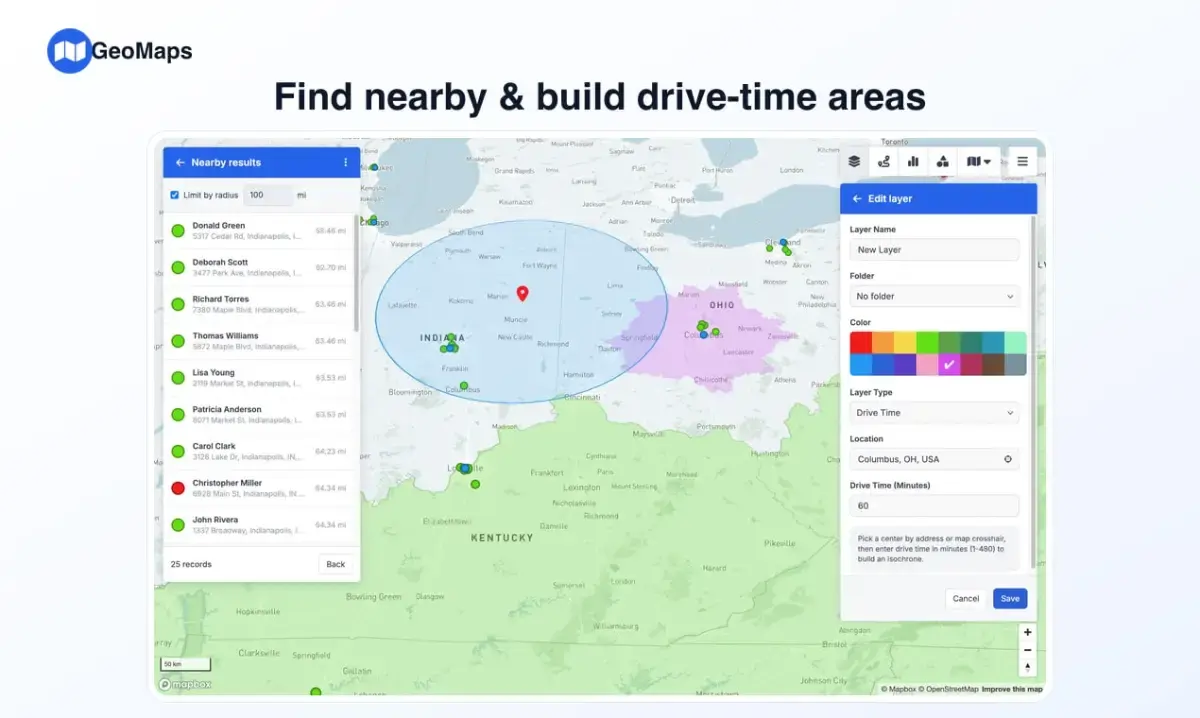This screenshot has width=1200, height=718.
Task: Pick the checked magenta color swatch
Action: [949, 365]
